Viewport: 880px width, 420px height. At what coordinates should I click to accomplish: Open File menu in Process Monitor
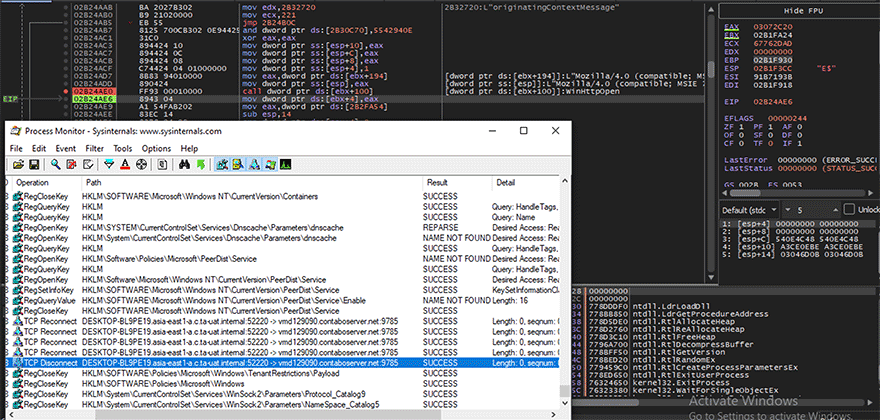(16, 149)
